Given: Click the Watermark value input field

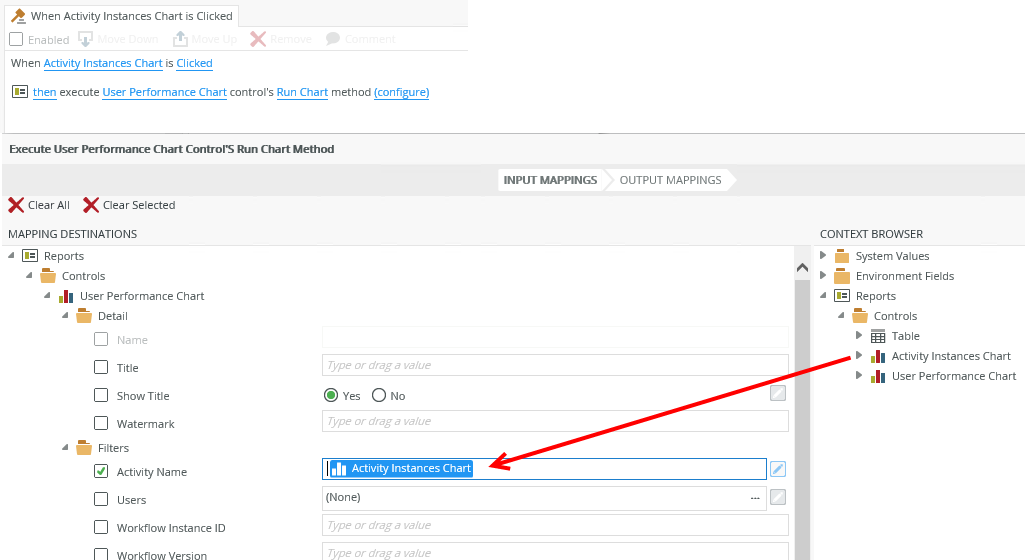Looking at the screenshot, I should click(x=555, y=421).
